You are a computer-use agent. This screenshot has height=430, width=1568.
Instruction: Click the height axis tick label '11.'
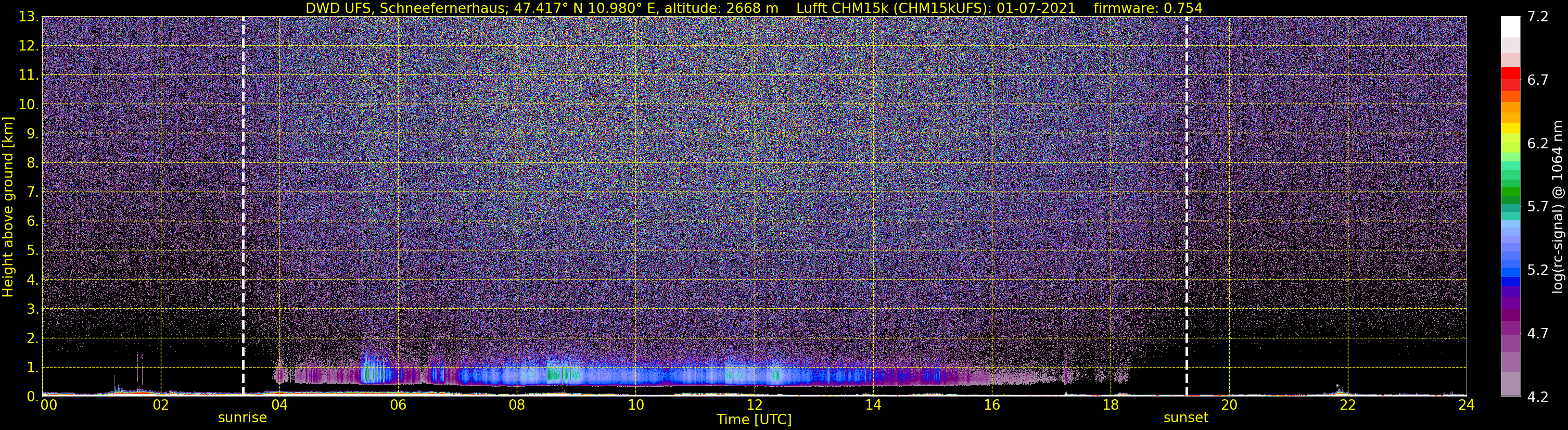(29, 75)
